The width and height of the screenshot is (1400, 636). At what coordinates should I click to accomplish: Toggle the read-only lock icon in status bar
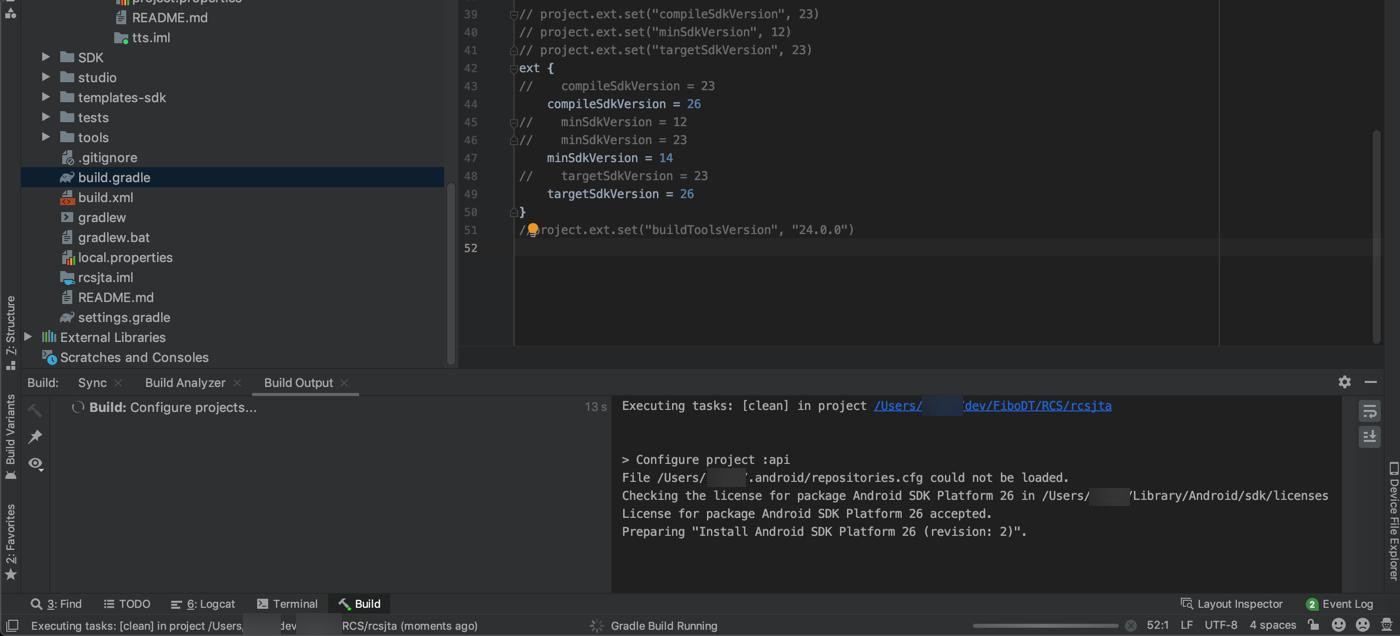pos(1314,626)
